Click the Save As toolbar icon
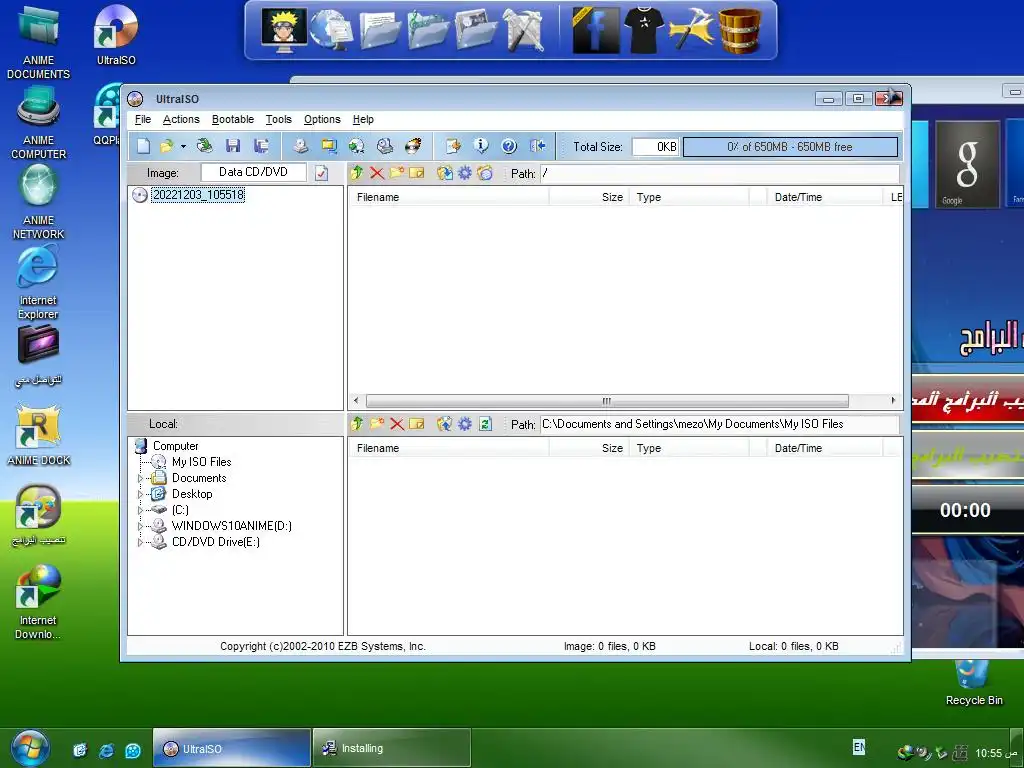The width and height of the screenshot is (1024, 768). 261,146
